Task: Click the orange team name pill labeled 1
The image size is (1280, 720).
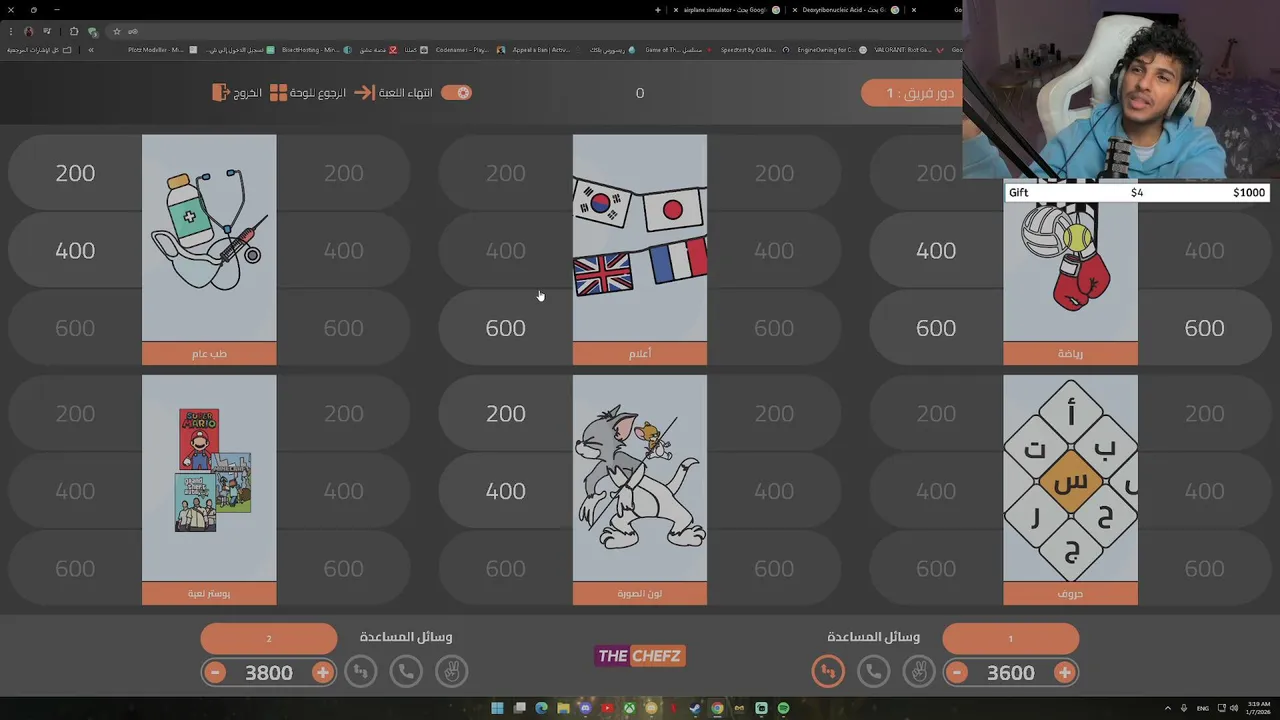Action: click(x=1010, y=638)
